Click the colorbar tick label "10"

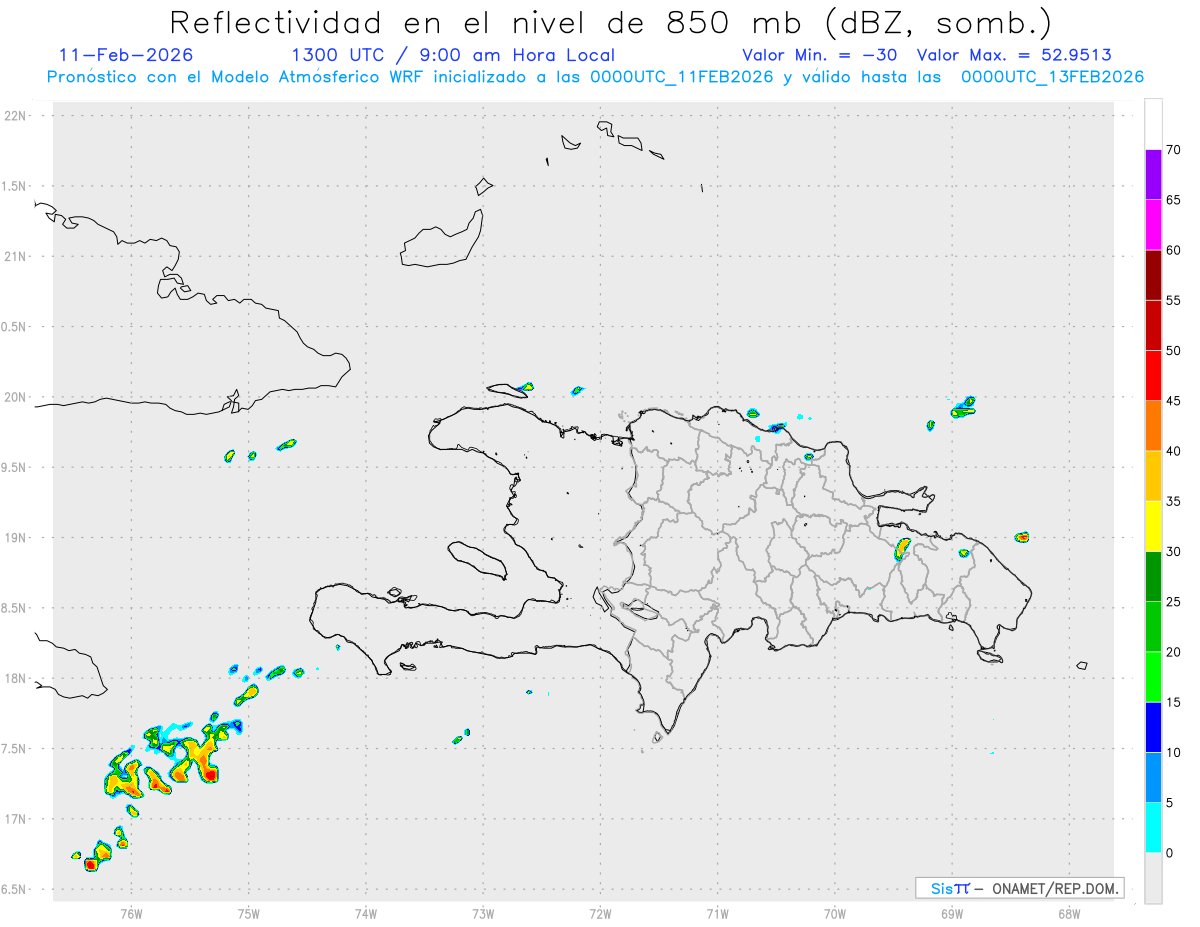(1174, 753)
